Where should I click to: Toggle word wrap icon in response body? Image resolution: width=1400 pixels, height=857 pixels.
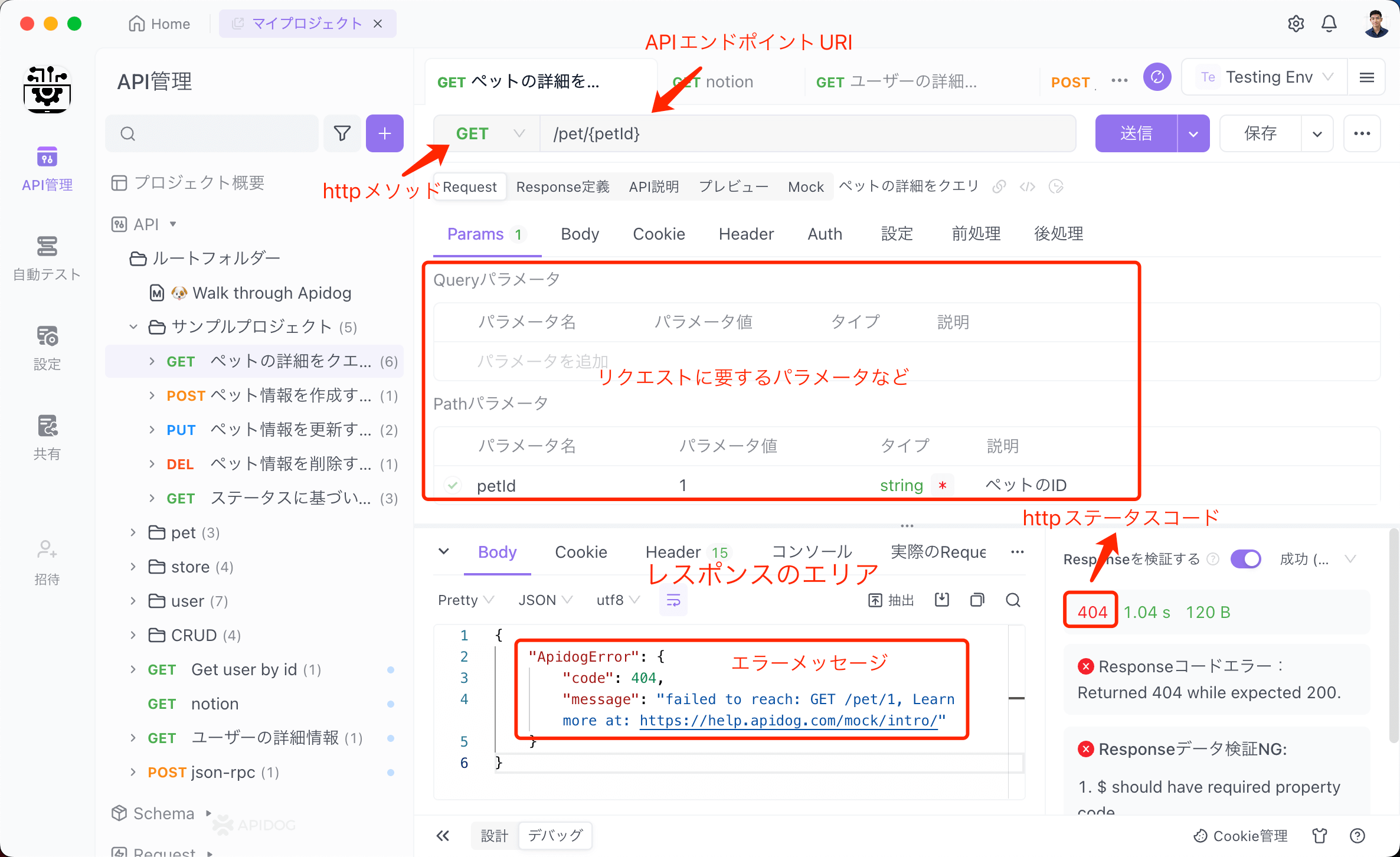coord(673,600)
